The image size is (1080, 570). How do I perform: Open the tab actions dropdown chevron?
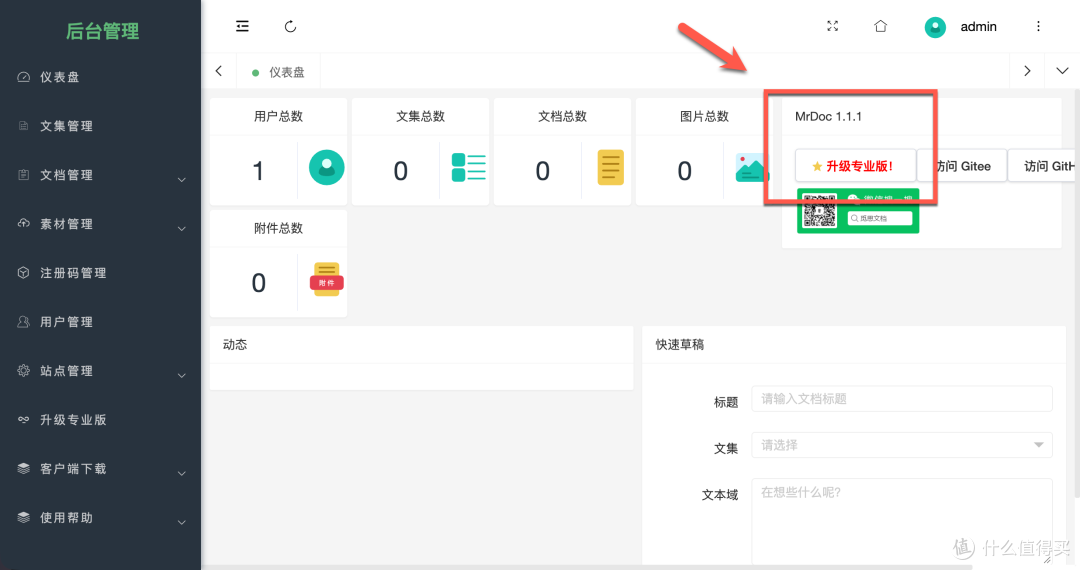(x=1062, y=71)
